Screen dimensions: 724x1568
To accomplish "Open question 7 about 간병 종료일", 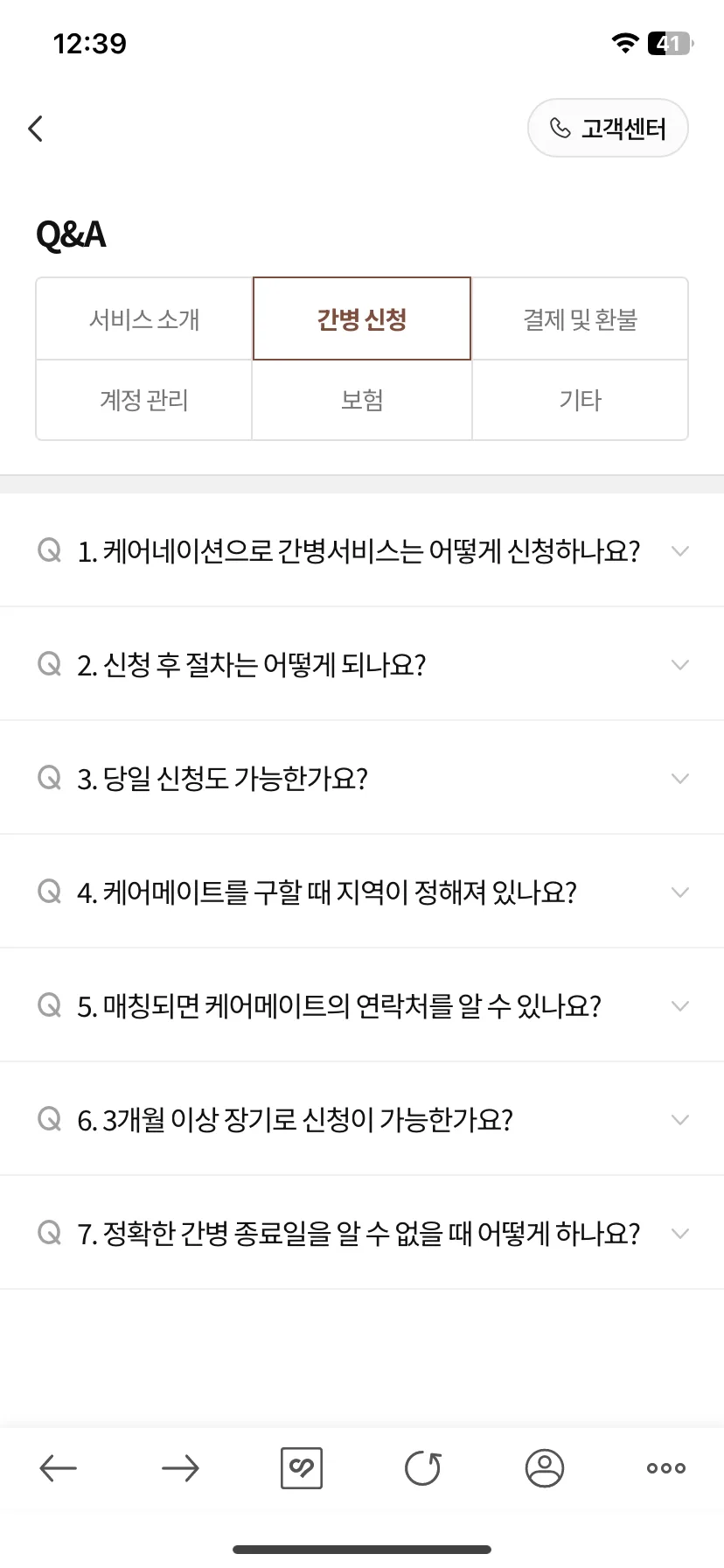I will tap(362, 1233).
